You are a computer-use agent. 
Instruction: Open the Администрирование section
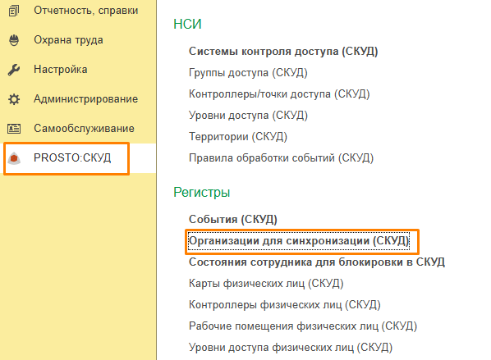86,99
